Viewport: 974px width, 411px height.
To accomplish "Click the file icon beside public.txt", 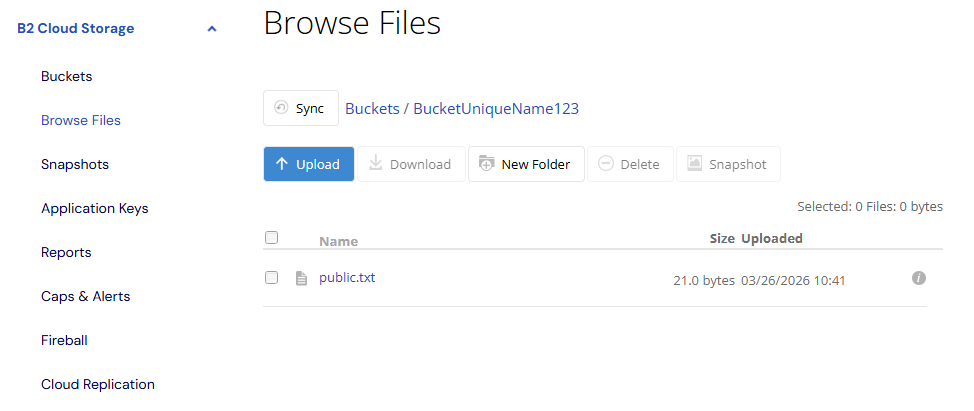I will pyautogui.click(x=300, y=278).
